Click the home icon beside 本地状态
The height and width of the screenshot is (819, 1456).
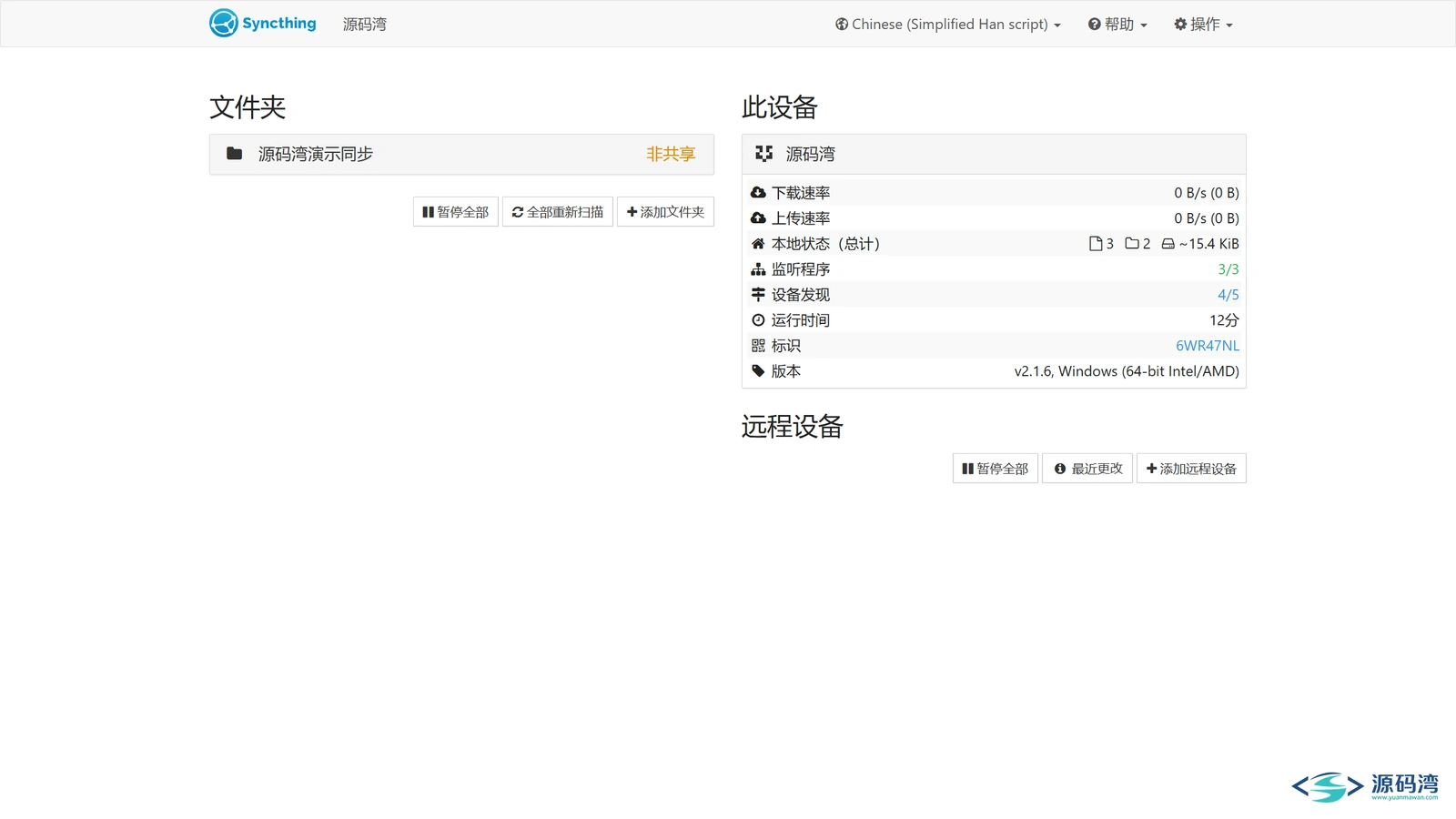(758, 244)
